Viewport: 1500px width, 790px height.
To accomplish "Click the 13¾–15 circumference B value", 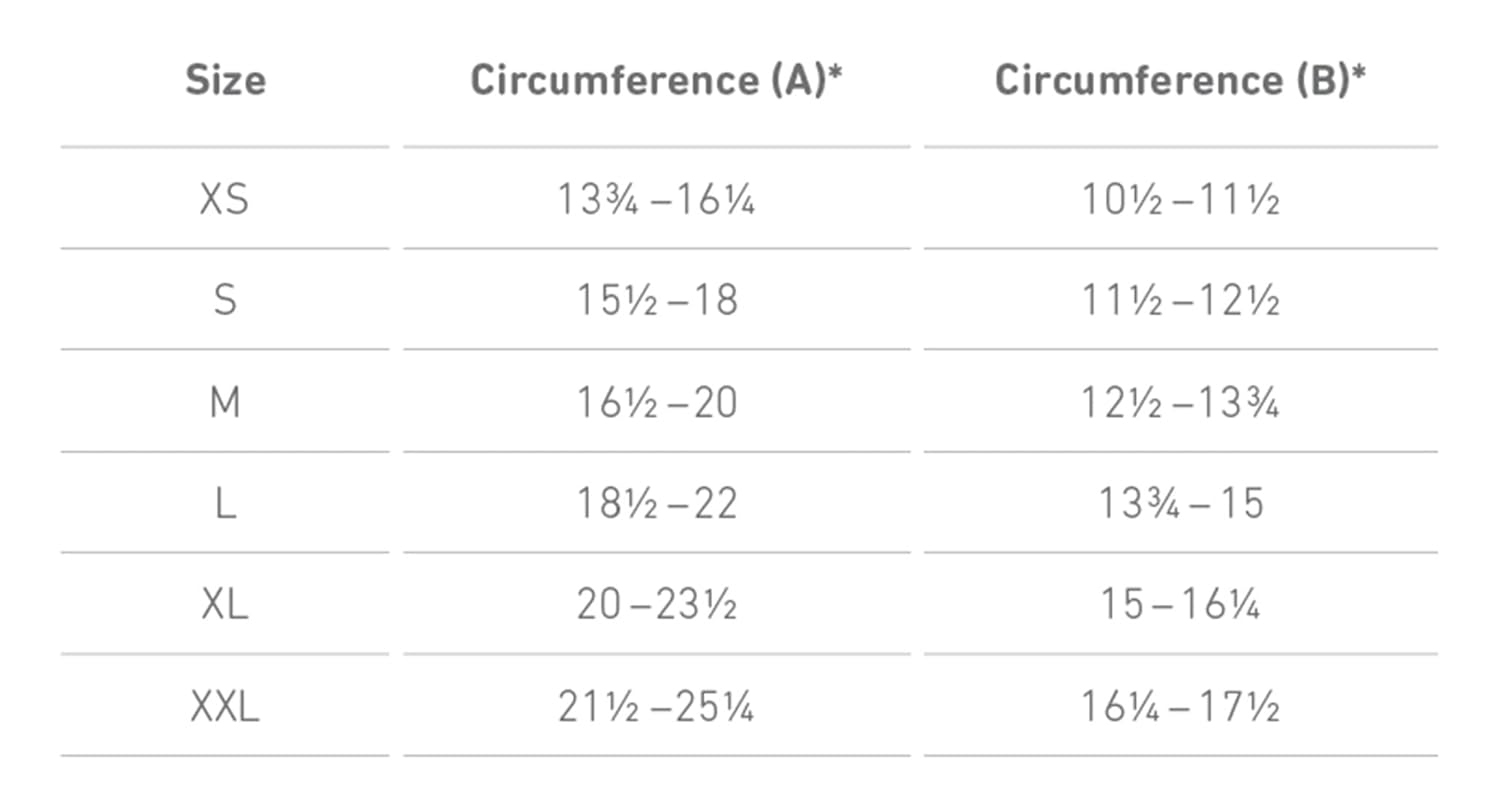I will click(1181, 503).
